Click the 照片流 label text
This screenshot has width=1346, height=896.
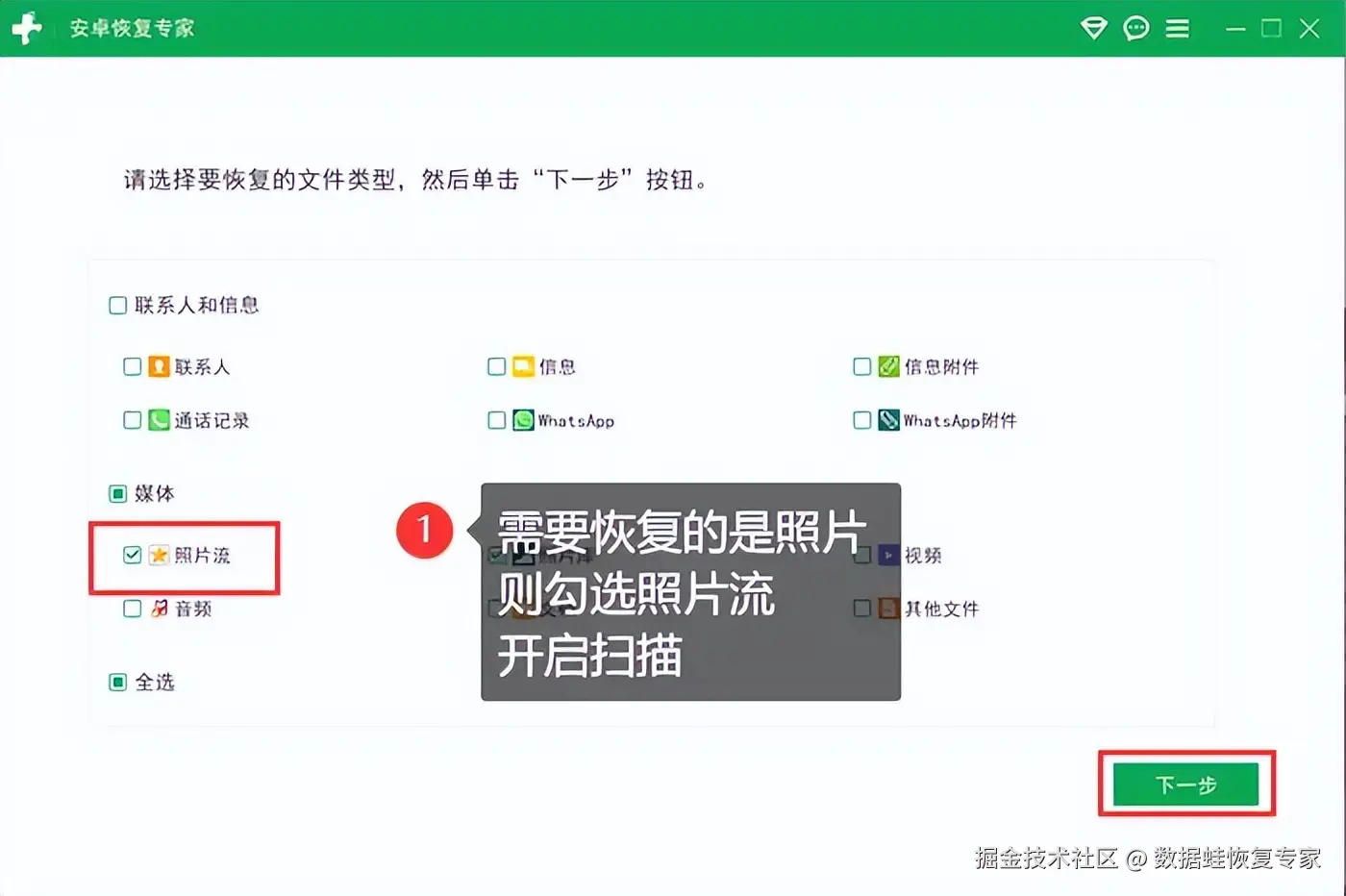tap(202, 555)
